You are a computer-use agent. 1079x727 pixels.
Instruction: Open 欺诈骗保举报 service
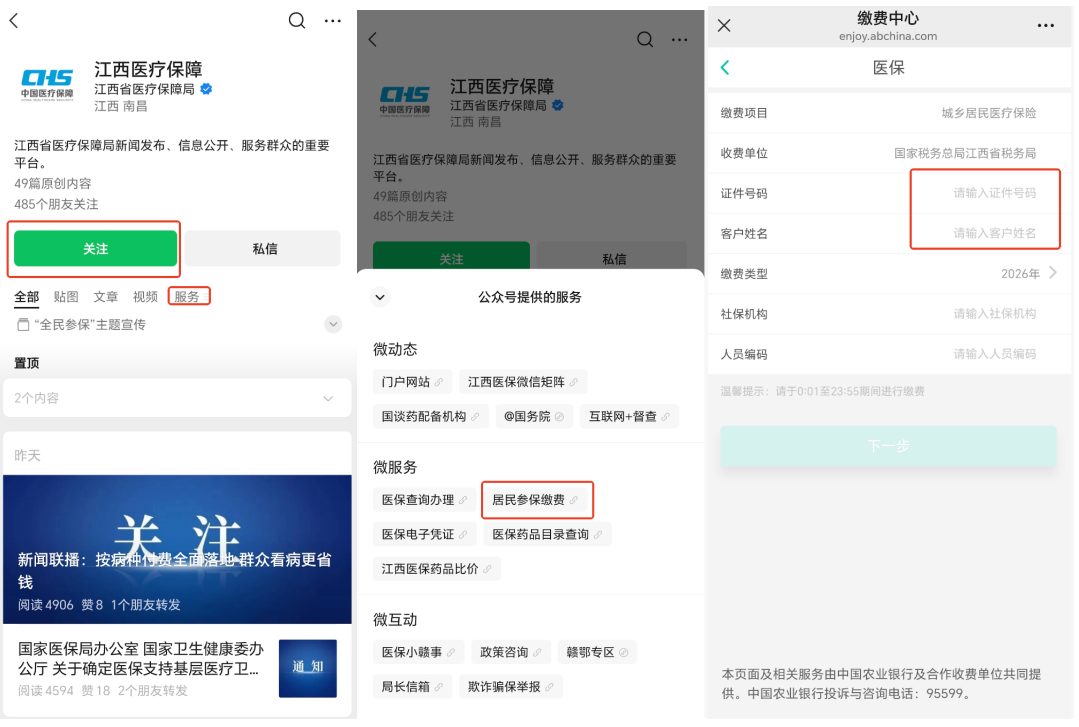(511, 686)
